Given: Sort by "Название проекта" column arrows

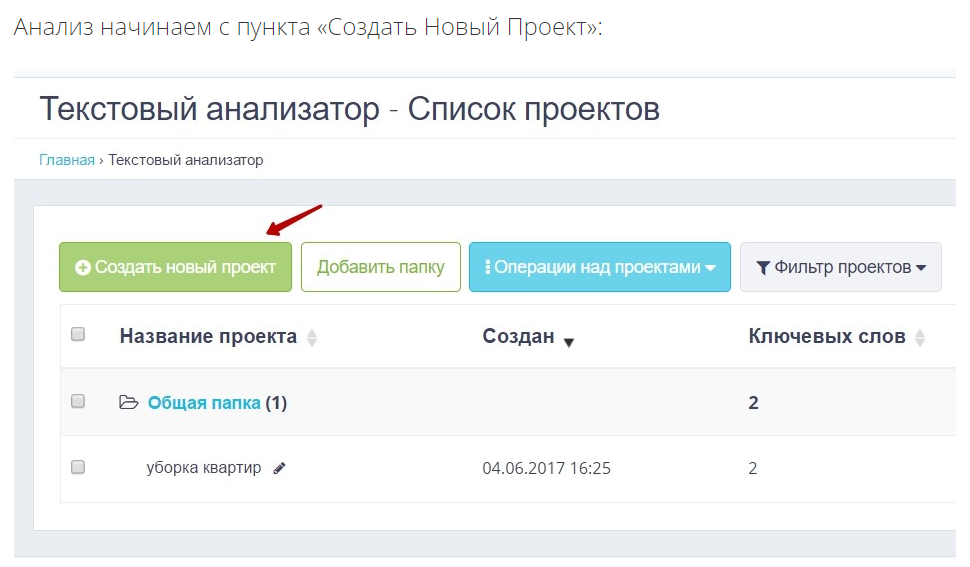Looking at the screenshot, I should pyautogui.click(x=312, y=338).
